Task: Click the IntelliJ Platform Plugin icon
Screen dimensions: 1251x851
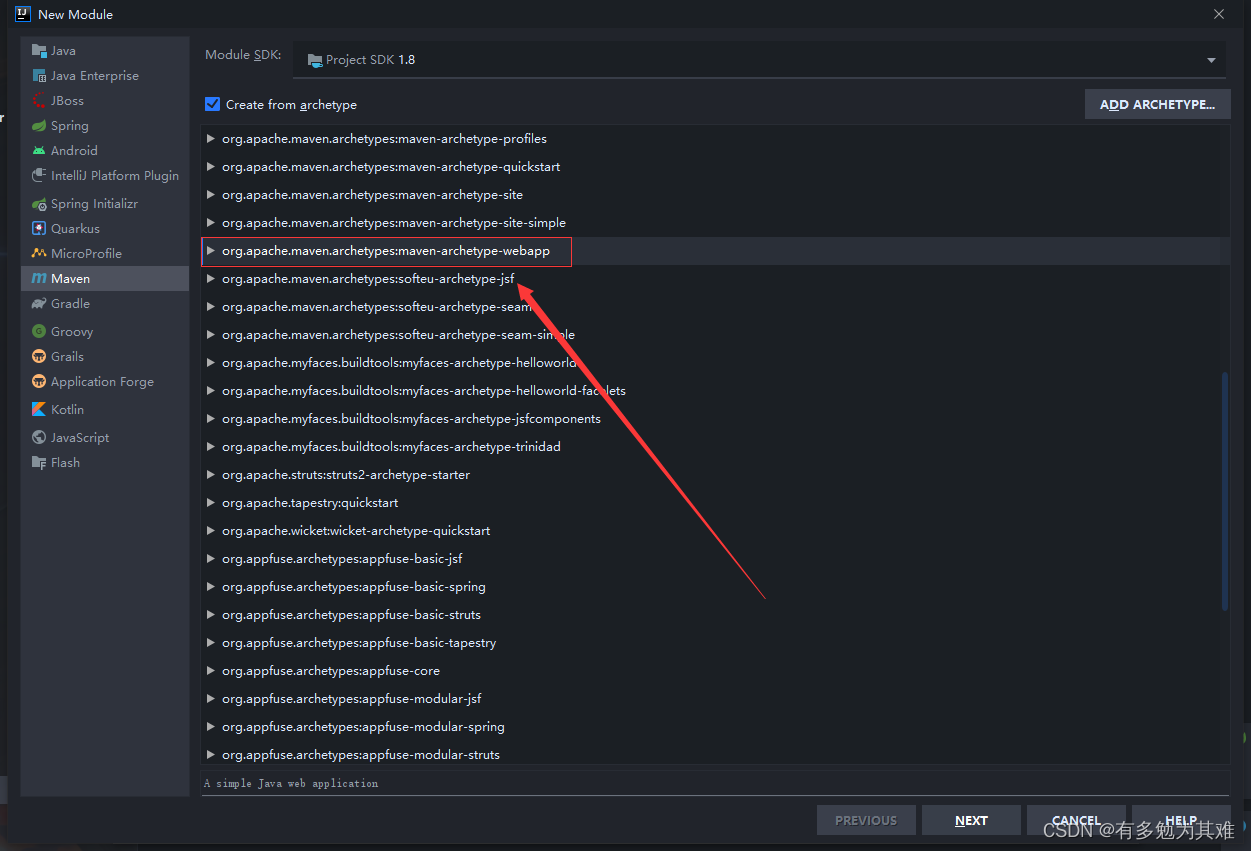Action: 39,176
